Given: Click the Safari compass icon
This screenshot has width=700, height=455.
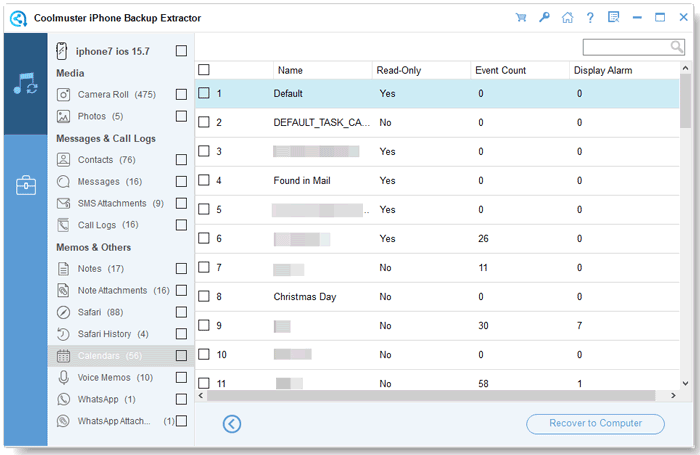Looking at the screenshot, I should [63, 312].
